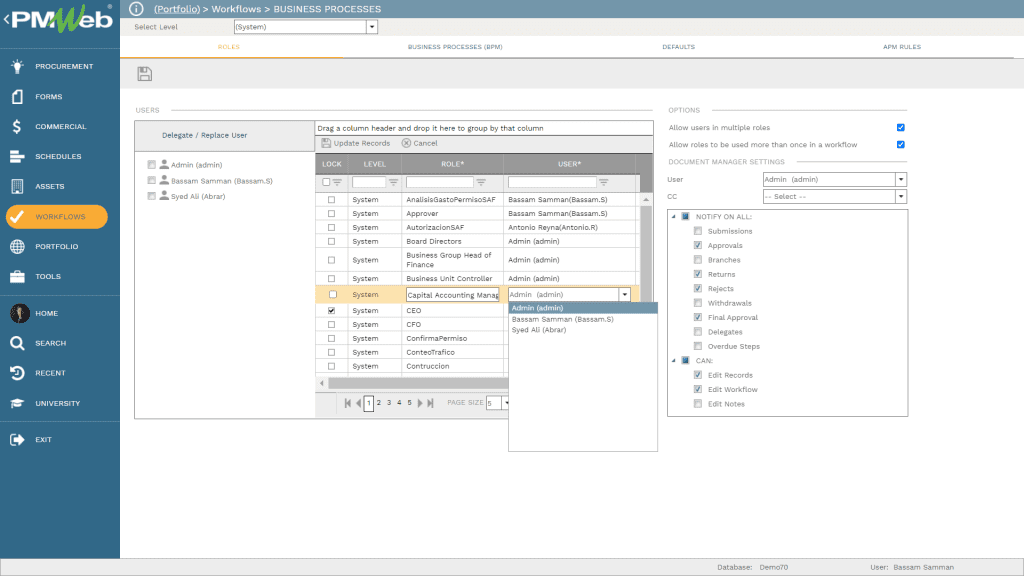Select the Workflows checkmark icon
Image resolution: width=1024 pixels, height=576 pixels.
18,217
